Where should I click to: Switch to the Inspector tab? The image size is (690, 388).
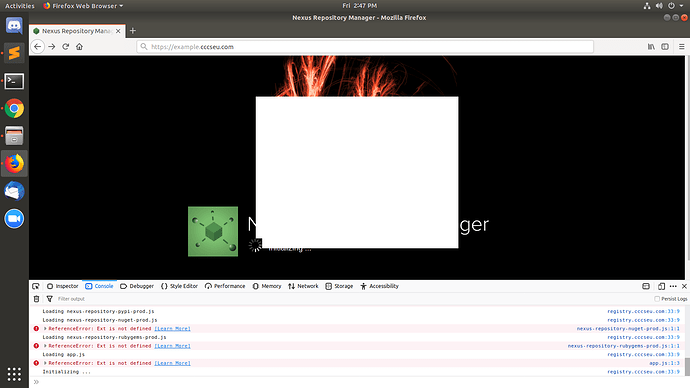pyautogui.click(x=62, y=286)
